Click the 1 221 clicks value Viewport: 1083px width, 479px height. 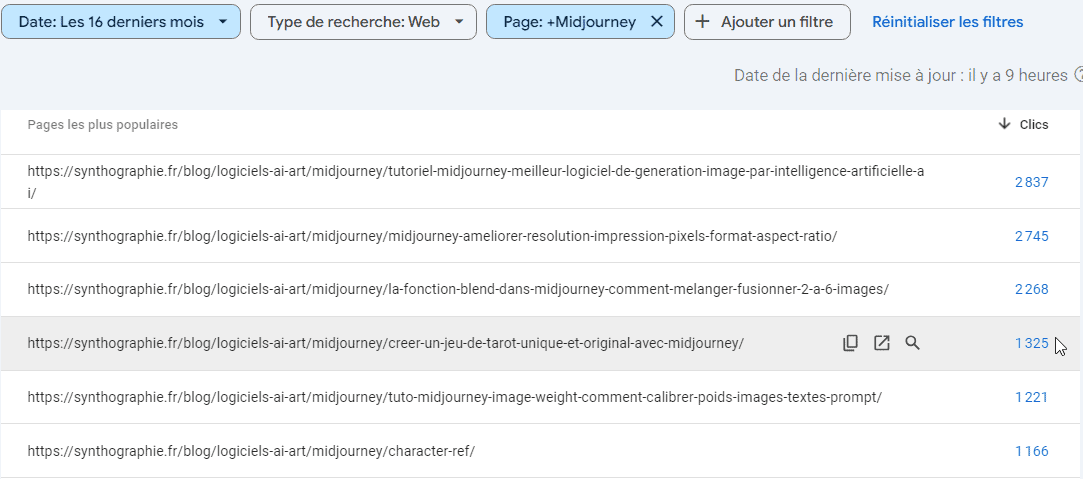(x=1032, y=398)
